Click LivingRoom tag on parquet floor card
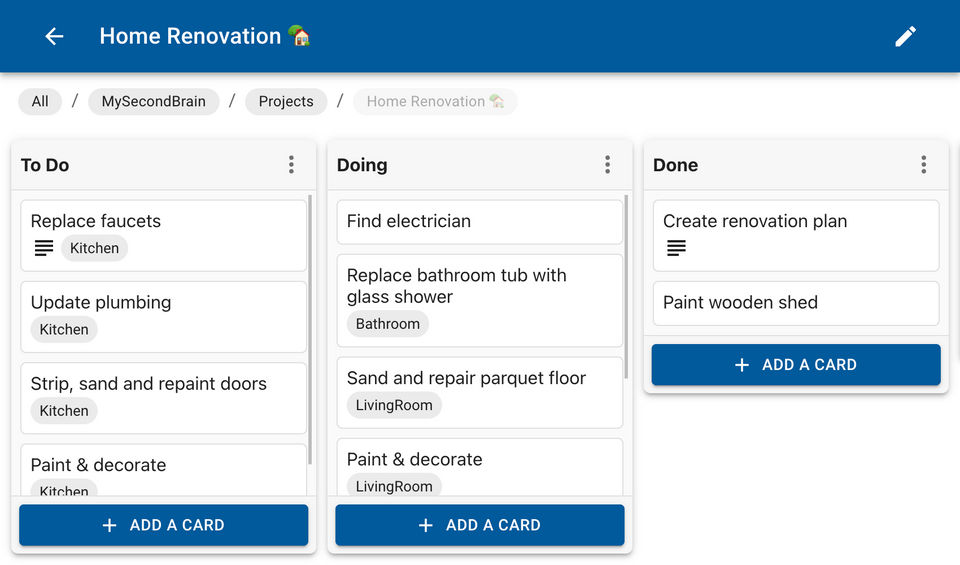The height and width of the screenshot is (565, 960). click(x=394, y=405)
